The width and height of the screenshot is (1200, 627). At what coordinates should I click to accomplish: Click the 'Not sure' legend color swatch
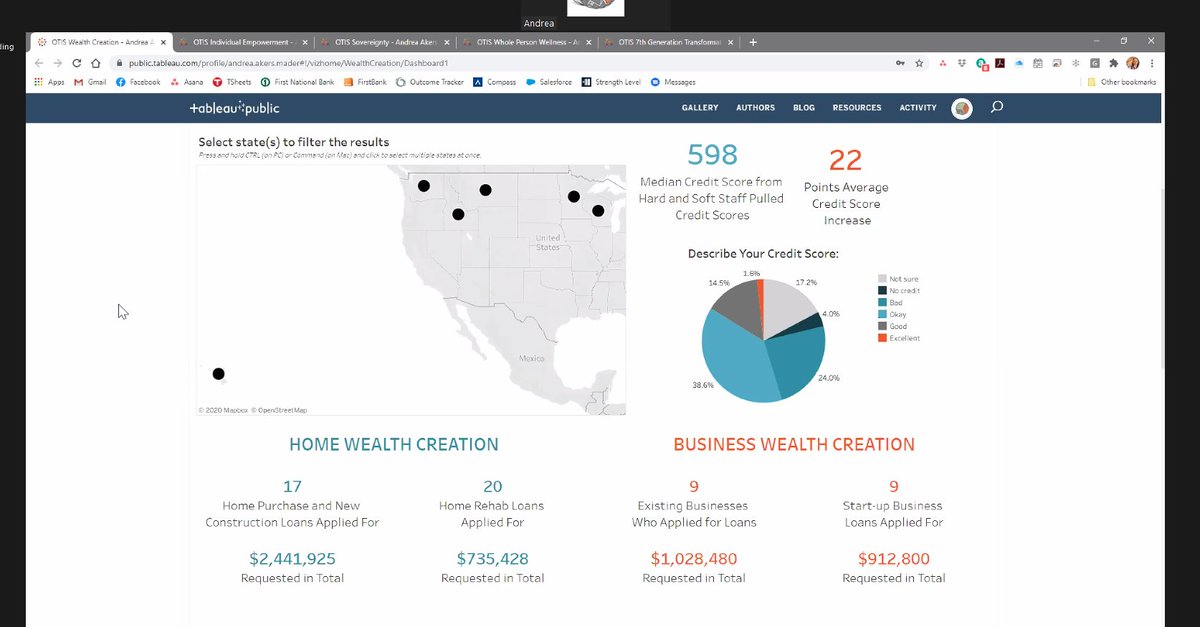[x=882, y=279]
